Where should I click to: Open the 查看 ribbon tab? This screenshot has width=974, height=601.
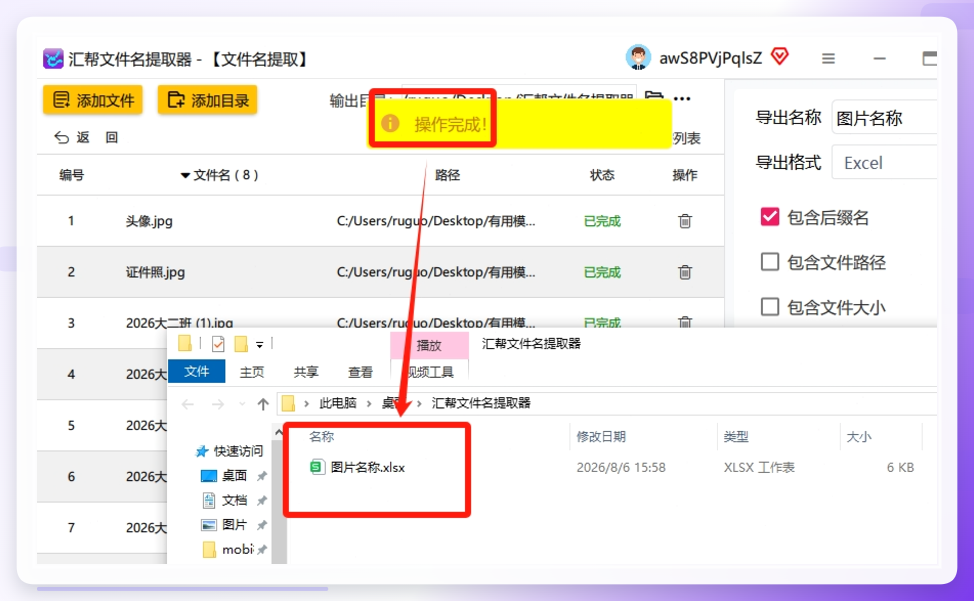[360, 372]
